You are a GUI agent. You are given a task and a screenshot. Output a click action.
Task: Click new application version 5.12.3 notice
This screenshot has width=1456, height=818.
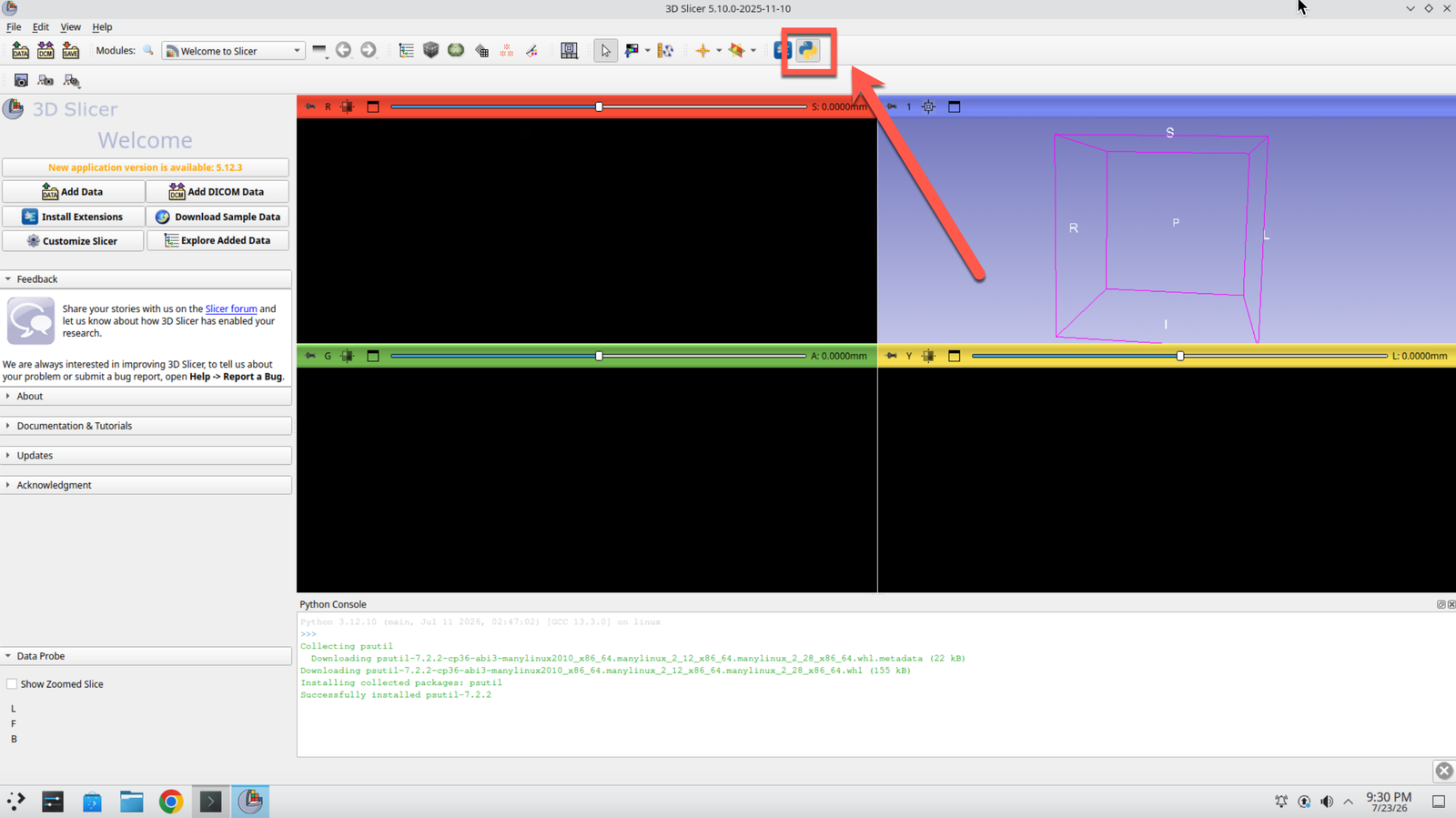coord(146,167)
